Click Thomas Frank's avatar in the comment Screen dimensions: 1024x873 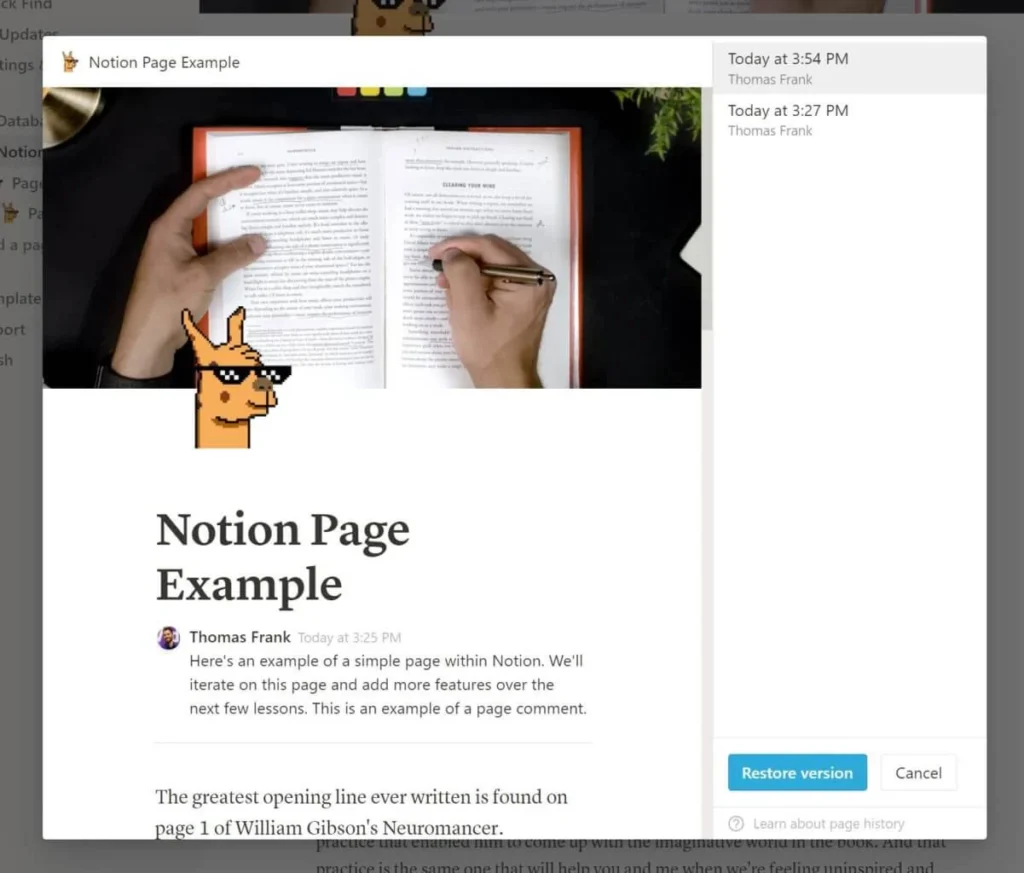[x=169, y=638]
